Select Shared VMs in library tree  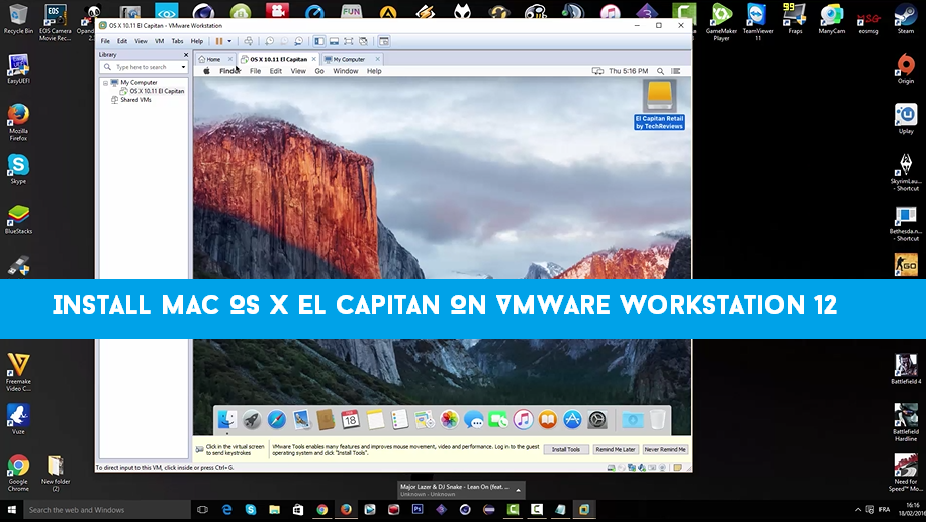pos(131,100)
